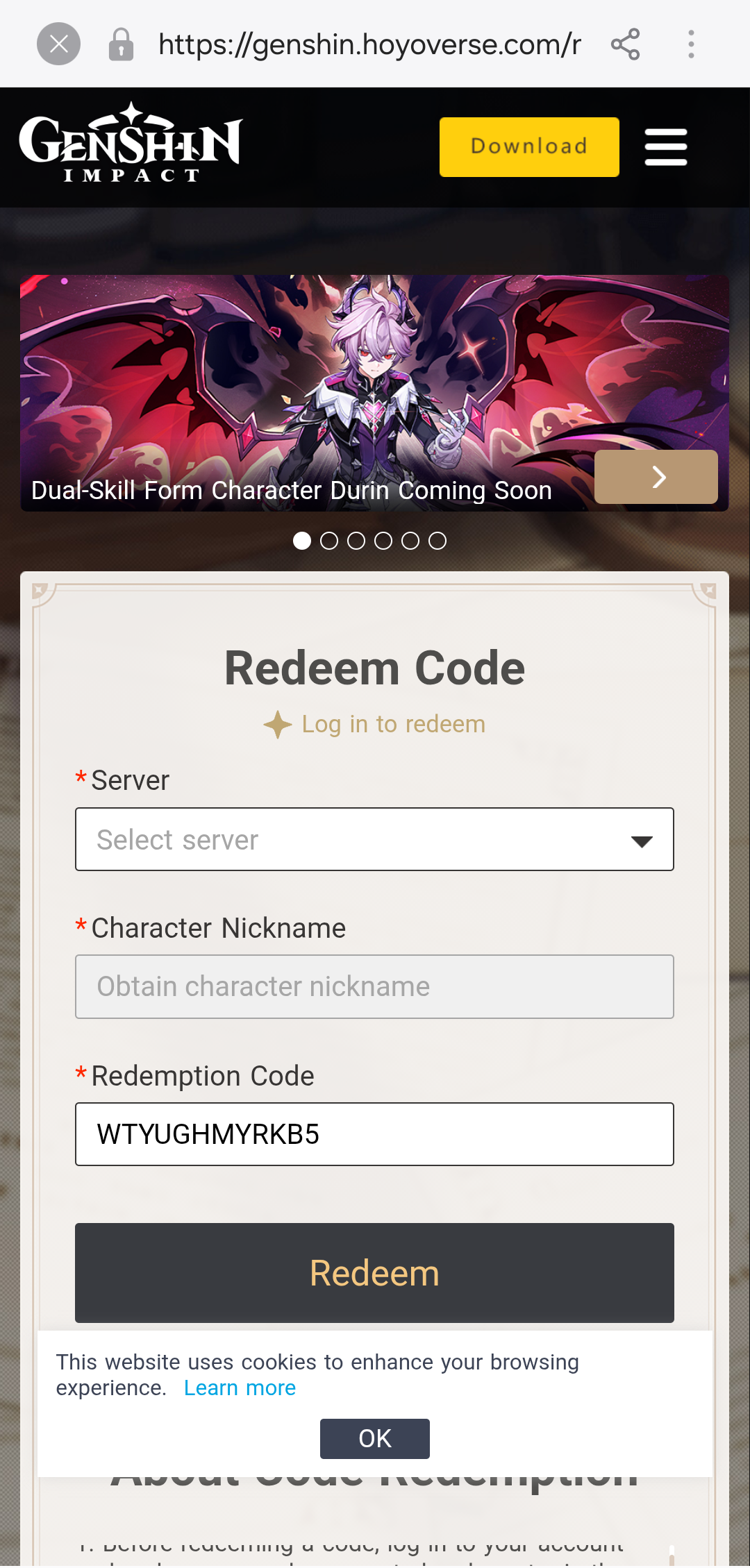Click the yellow Download button
This screenshot has height=1568, width=750.
(x=529, y=147)
